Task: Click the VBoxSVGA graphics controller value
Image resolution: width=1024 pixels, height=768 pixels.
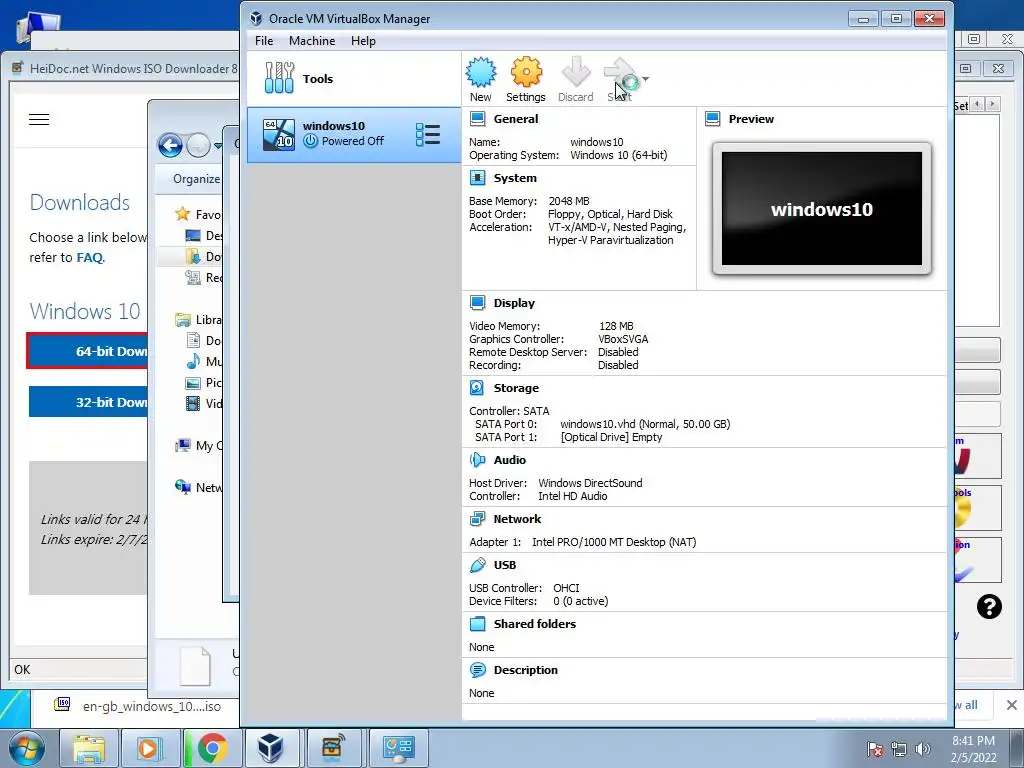Action: click(x=623, y=339)
